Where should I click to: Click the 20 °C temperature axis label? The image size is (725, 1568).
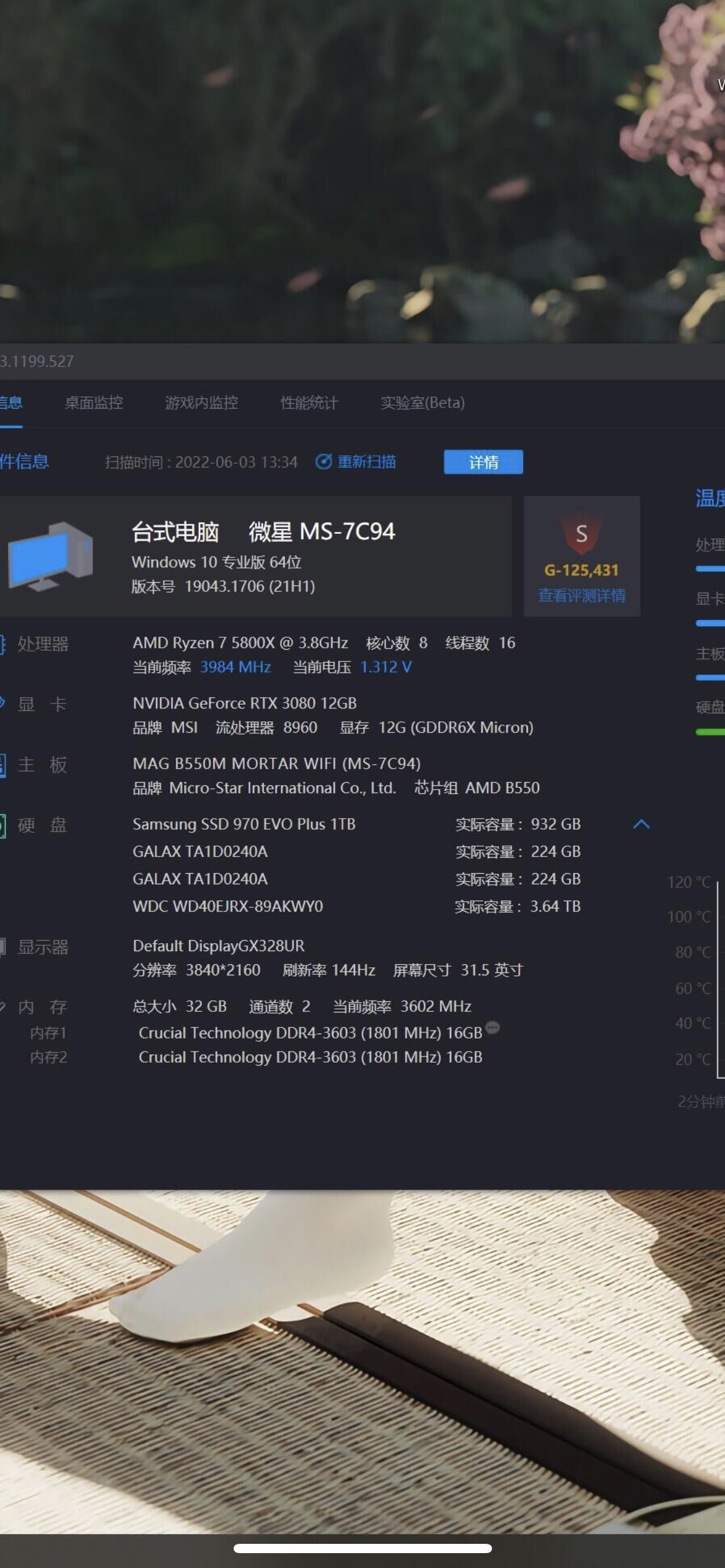click(x=693, y=1060)
